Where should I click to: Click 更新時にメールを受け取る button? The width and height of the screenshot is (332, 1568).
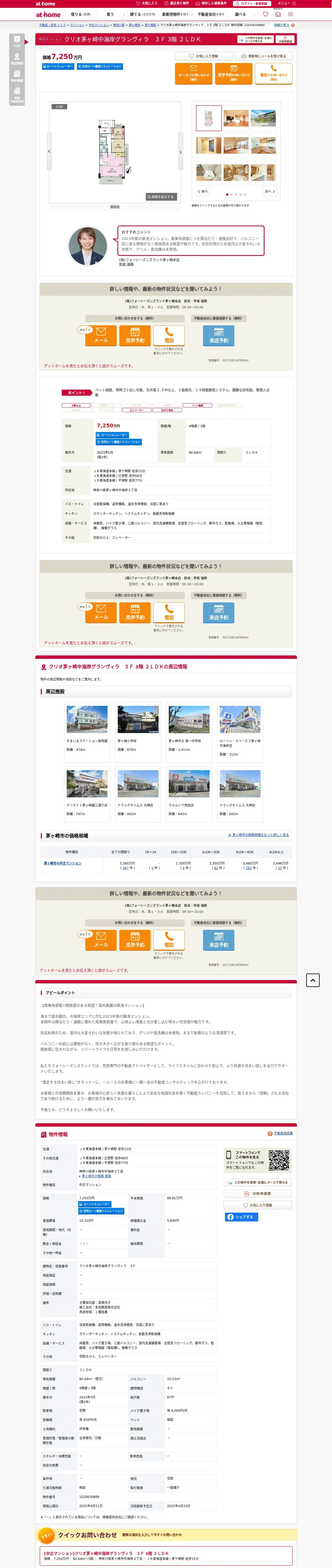(x=263, y=56)
